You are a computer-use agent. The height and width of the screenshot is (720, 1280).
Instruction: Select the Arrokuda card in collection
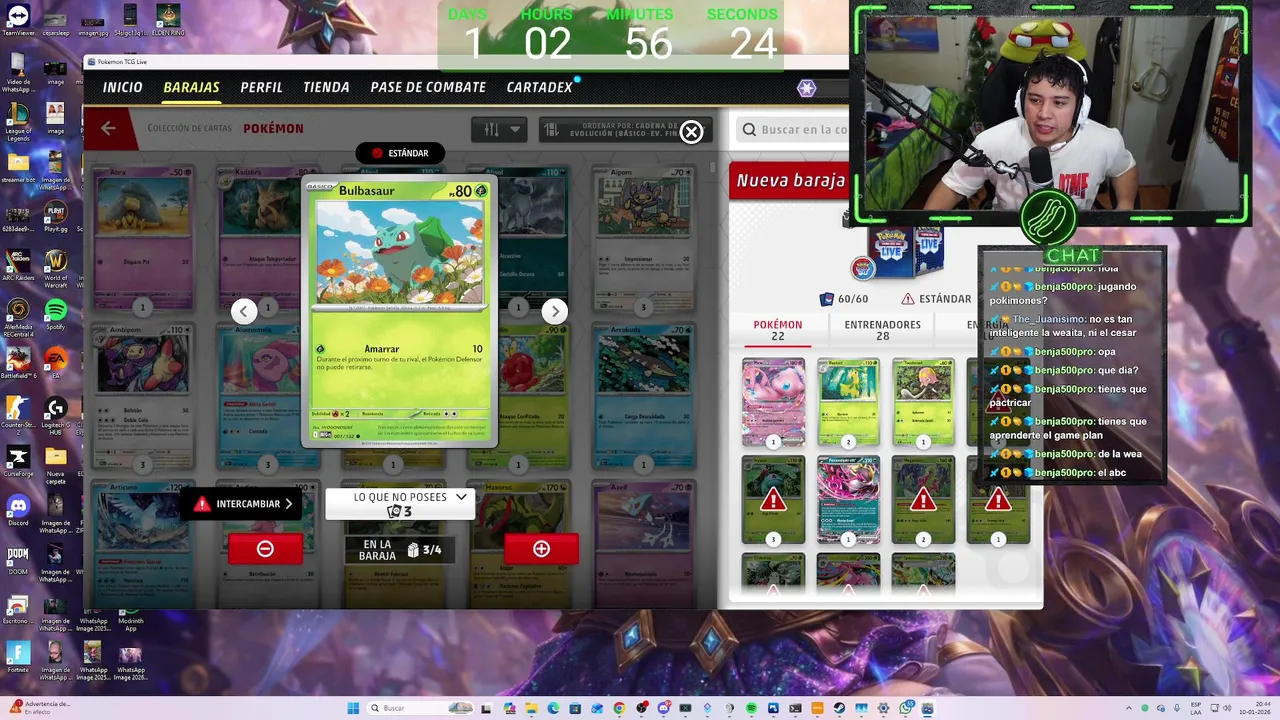tap(643, 398)
